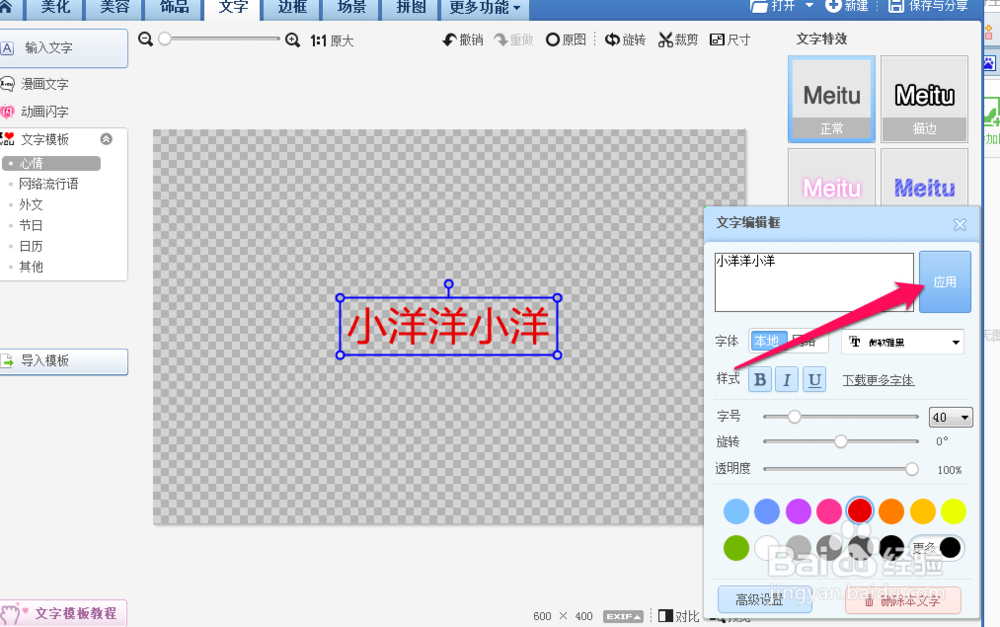Select the 裁剪 crop tool

[x=677, y=39]
